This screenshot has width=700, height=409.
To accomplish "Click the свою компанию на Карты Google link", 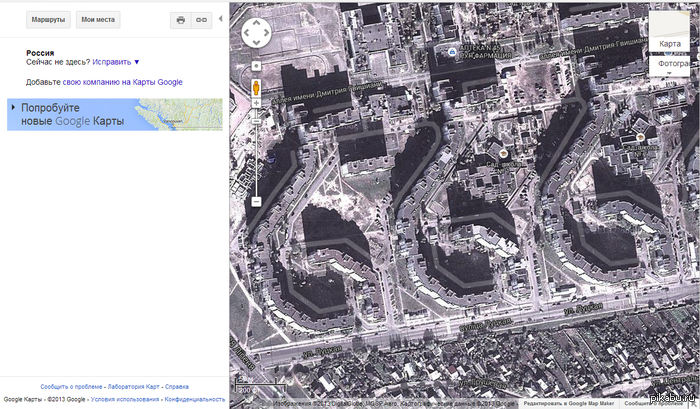I will (x=122, y=82).
